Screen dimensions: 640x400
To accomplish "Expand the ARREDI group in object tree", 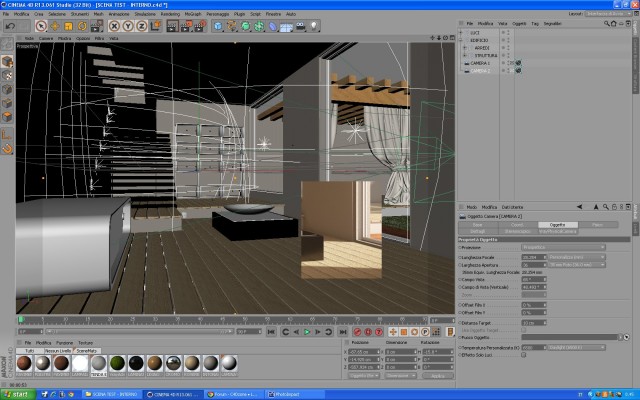I will click(x=464, y=48).
